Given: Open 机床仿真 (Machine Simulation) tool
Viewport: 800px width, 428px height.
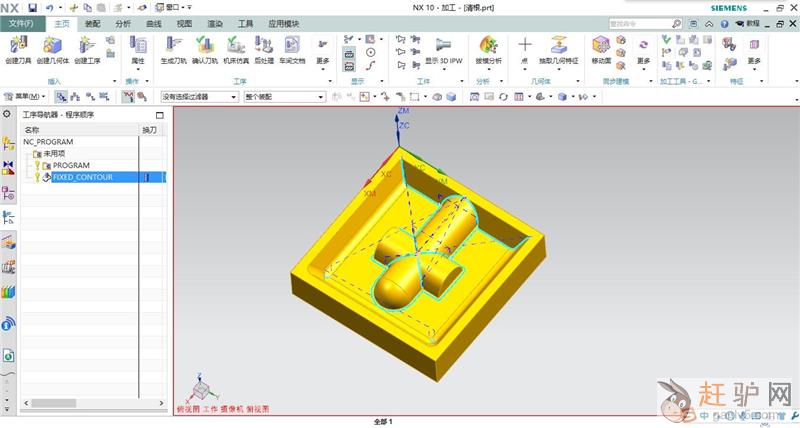Looking at the screenshot, I should [236, 46].
